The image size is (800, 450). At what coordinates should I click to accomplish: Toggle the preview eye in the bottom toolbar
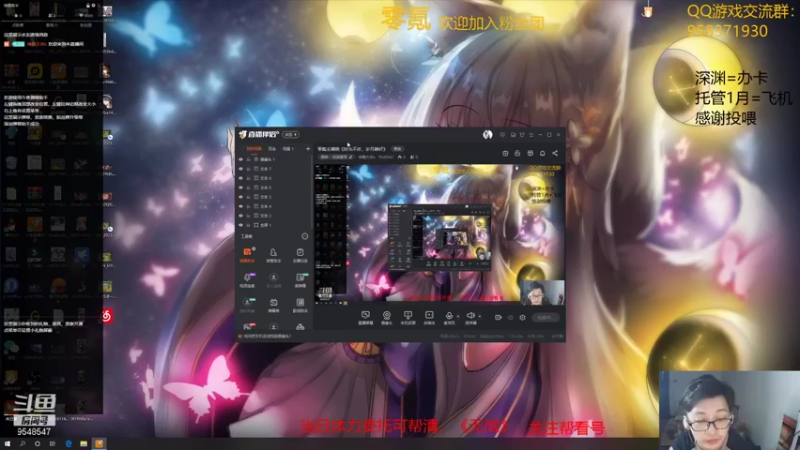510,317
